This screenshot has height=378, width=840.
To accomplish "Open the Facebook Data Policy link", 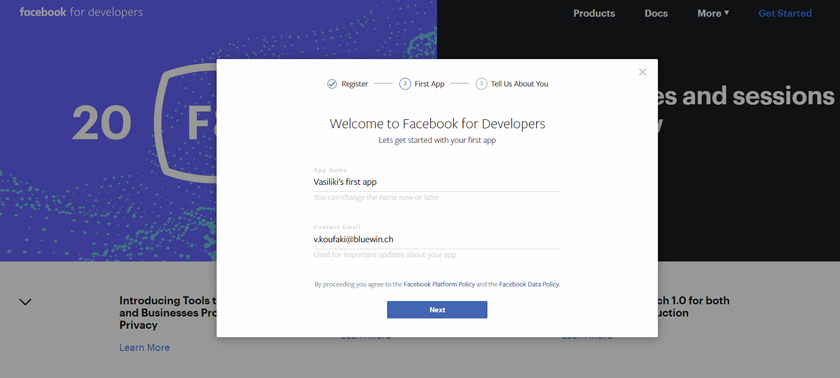I will 529,284.
